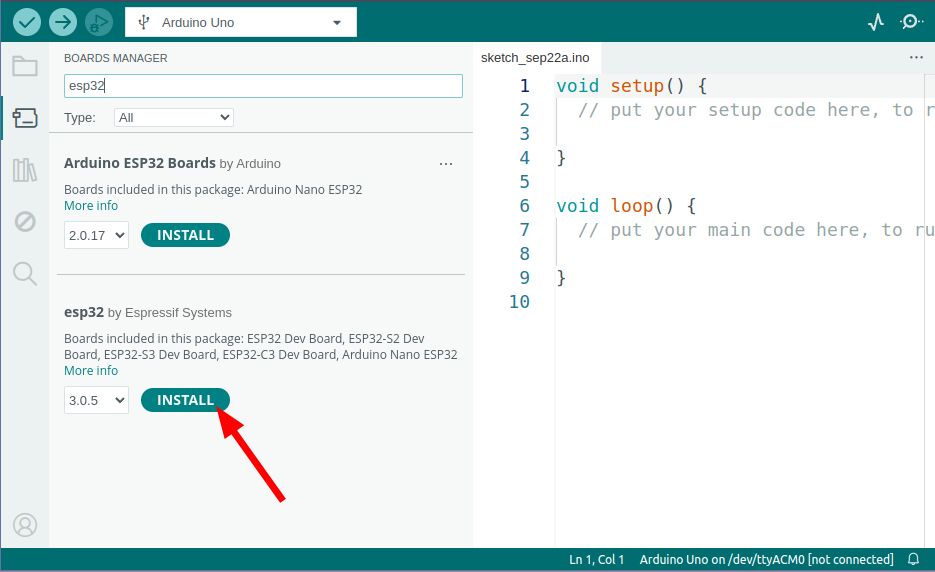The height and width of the screenshot is (572, 935).
Task: Show notifications via the bell icon
Action: 913,559
